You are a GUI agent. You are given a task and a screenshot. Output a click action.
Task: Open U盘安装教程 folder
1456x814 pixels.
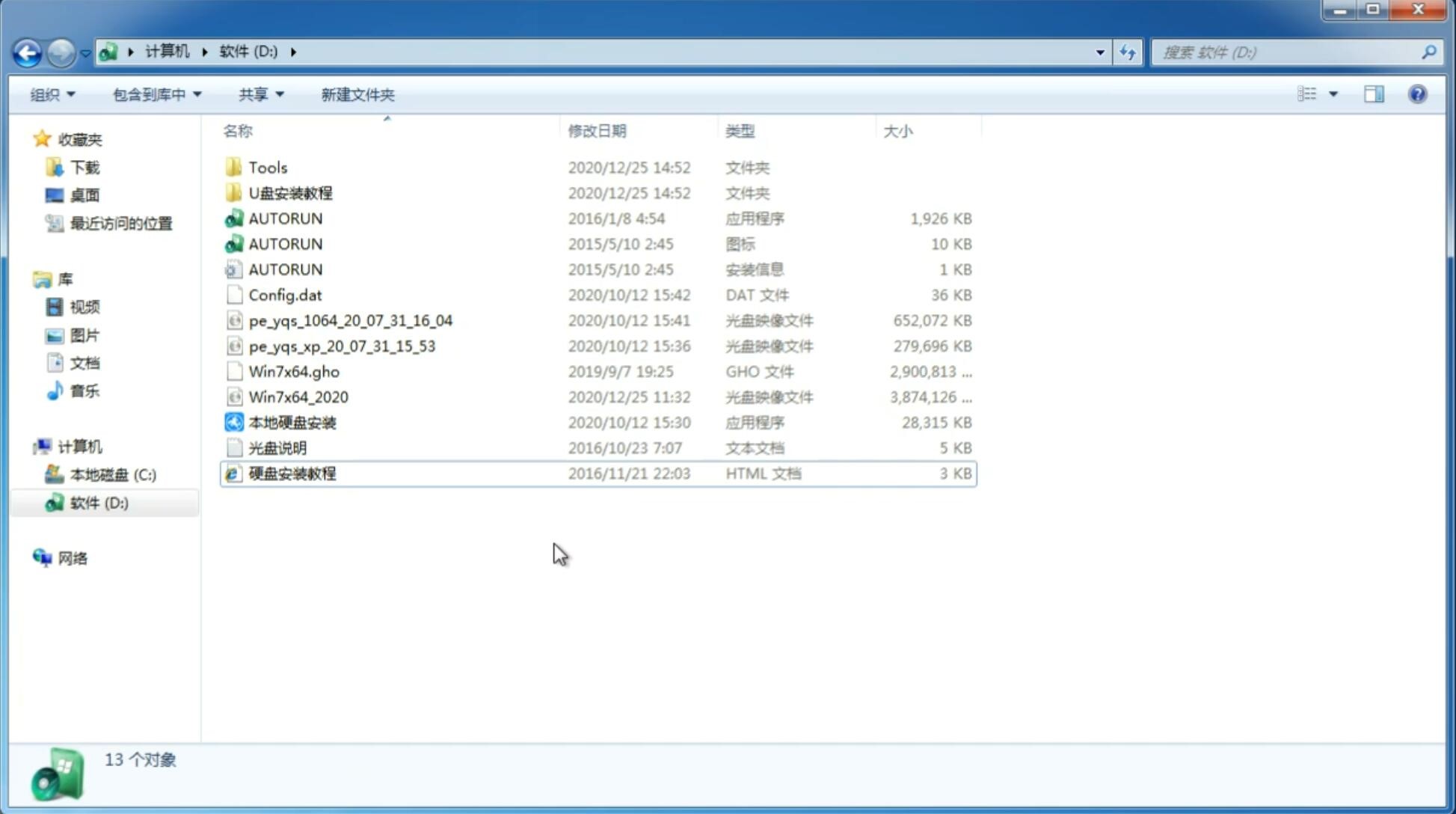[x=290, y=192]
